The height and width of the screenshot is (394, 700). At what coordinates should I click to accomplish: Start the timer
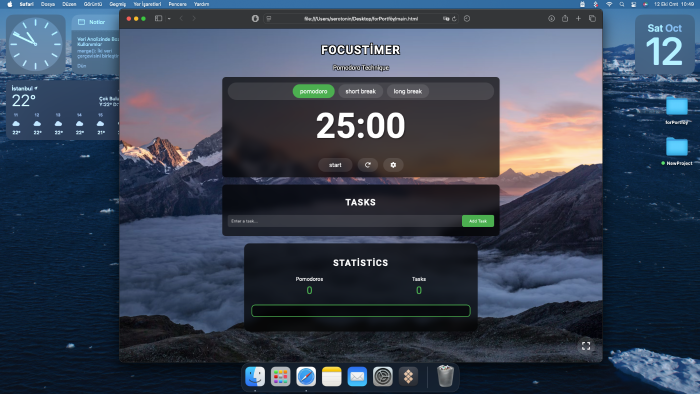pos(335,165)
